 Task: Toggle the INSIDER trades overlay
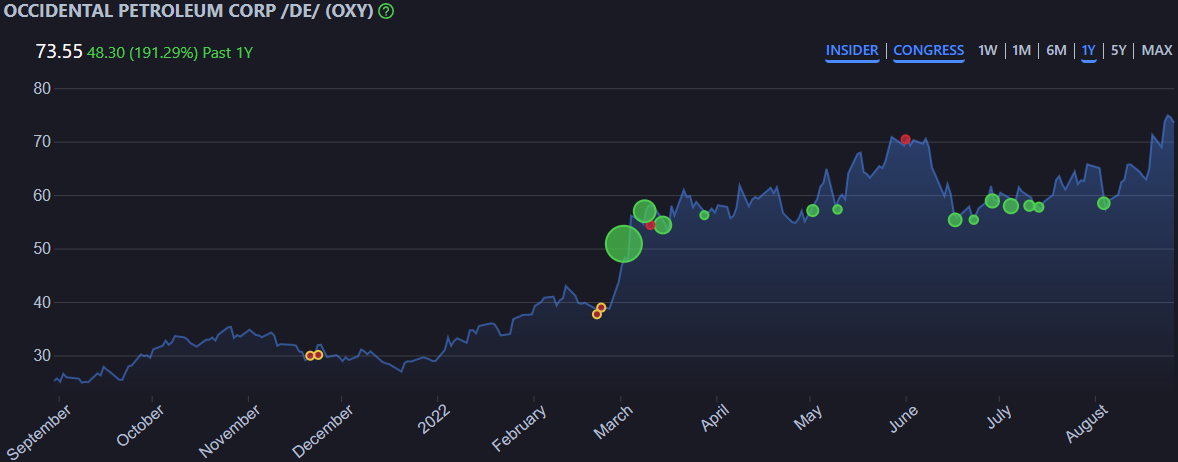(852, 50)
